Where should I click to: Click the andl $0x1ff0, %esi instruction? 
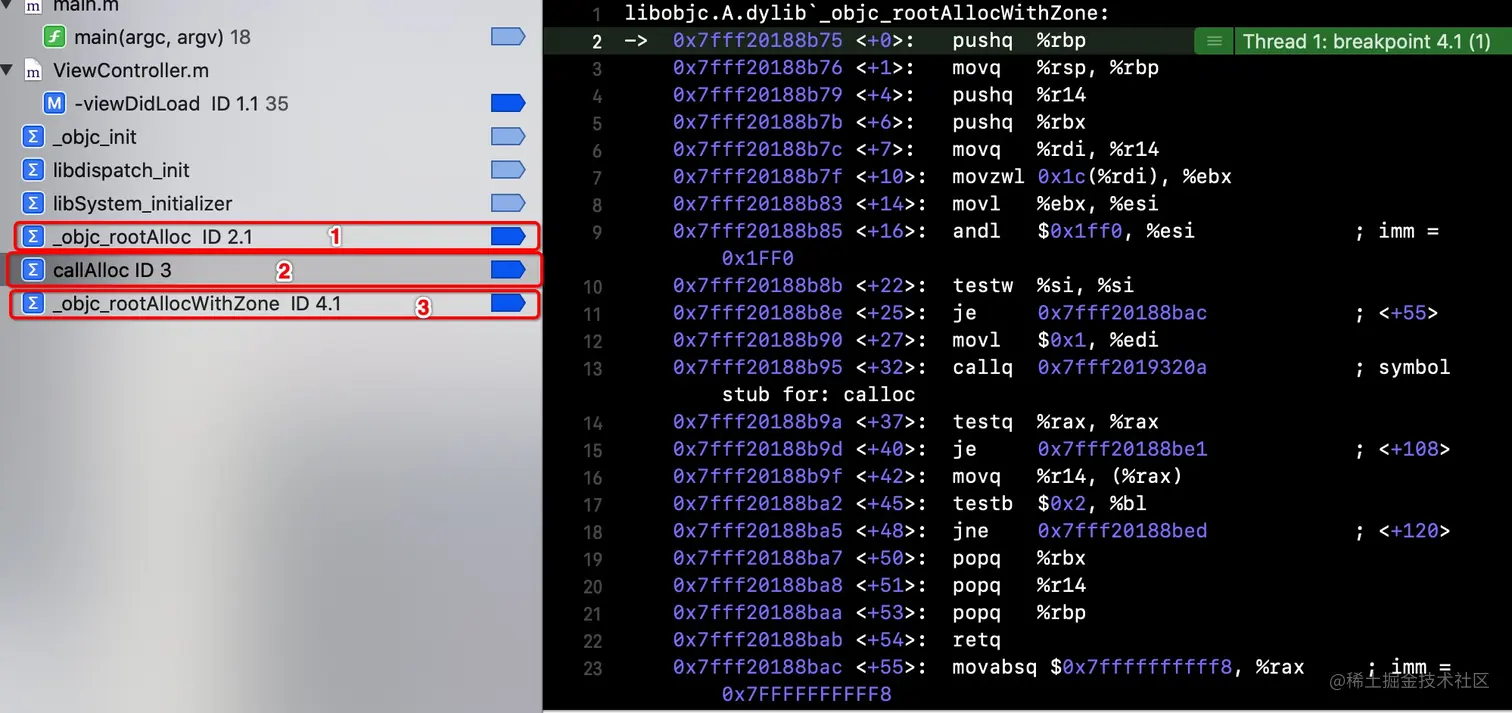click(1073, 231)
